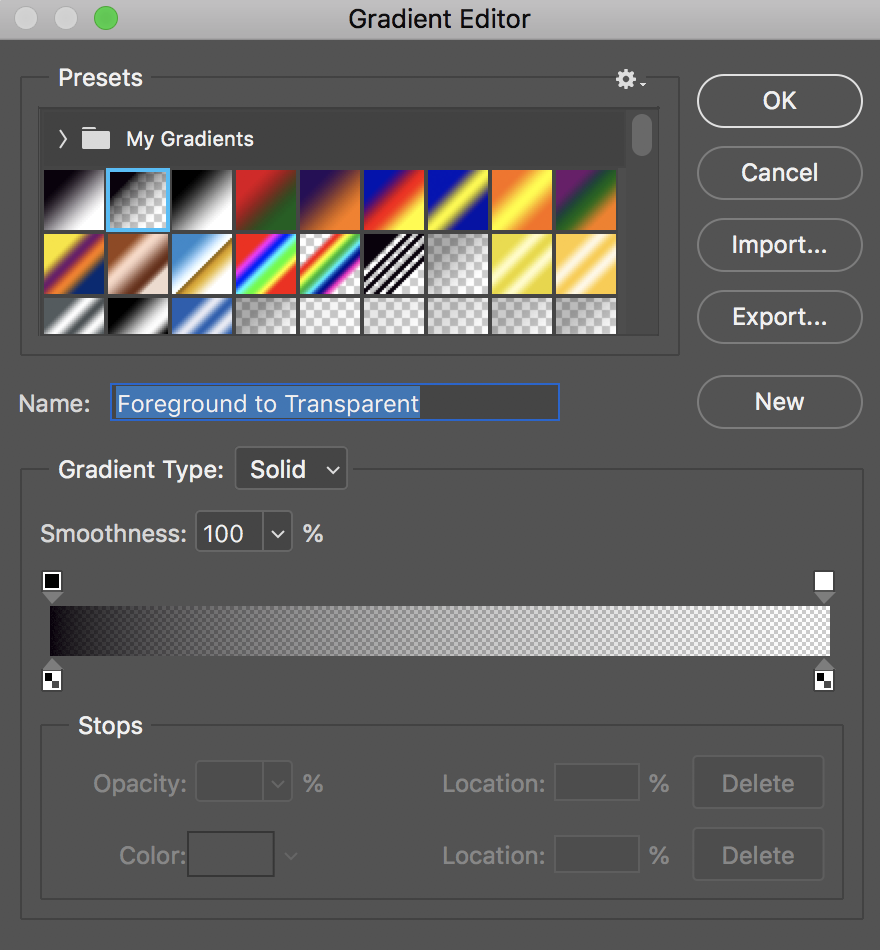
Task: Select the copper gradient preset
Action: [x=137, y=265]
